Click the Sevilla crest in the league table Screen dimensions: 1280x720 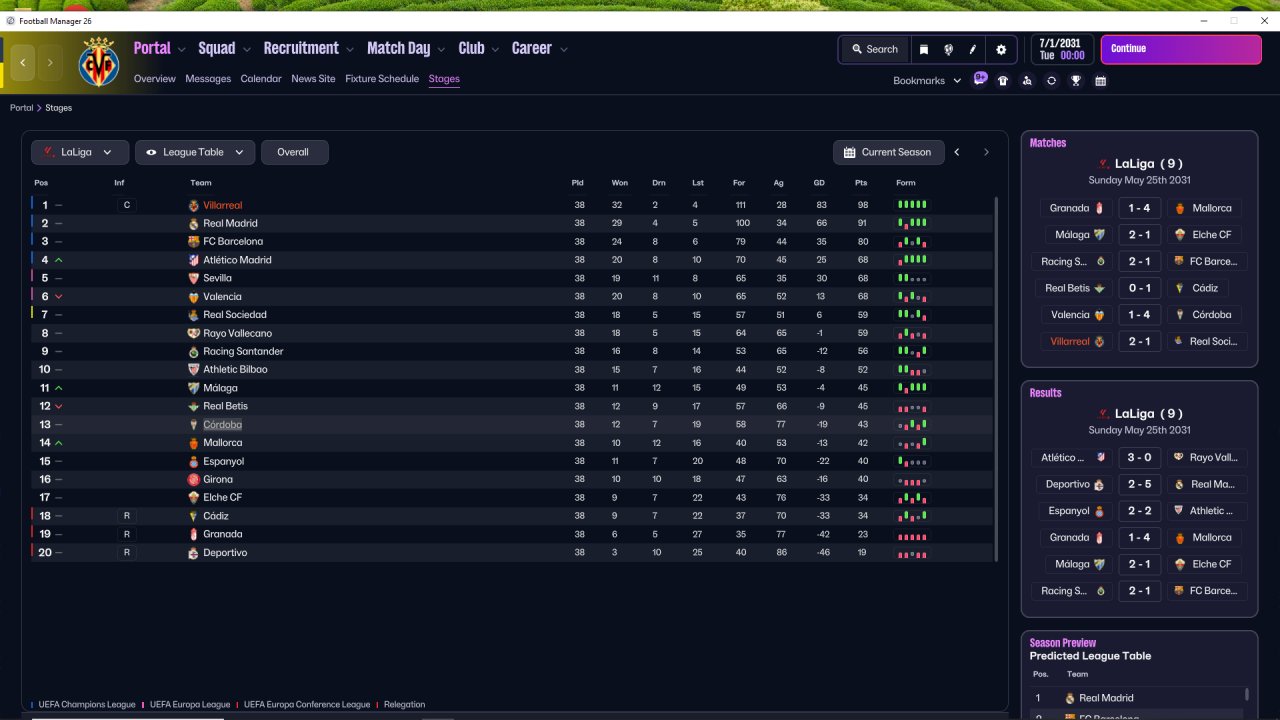coord(194,278)
